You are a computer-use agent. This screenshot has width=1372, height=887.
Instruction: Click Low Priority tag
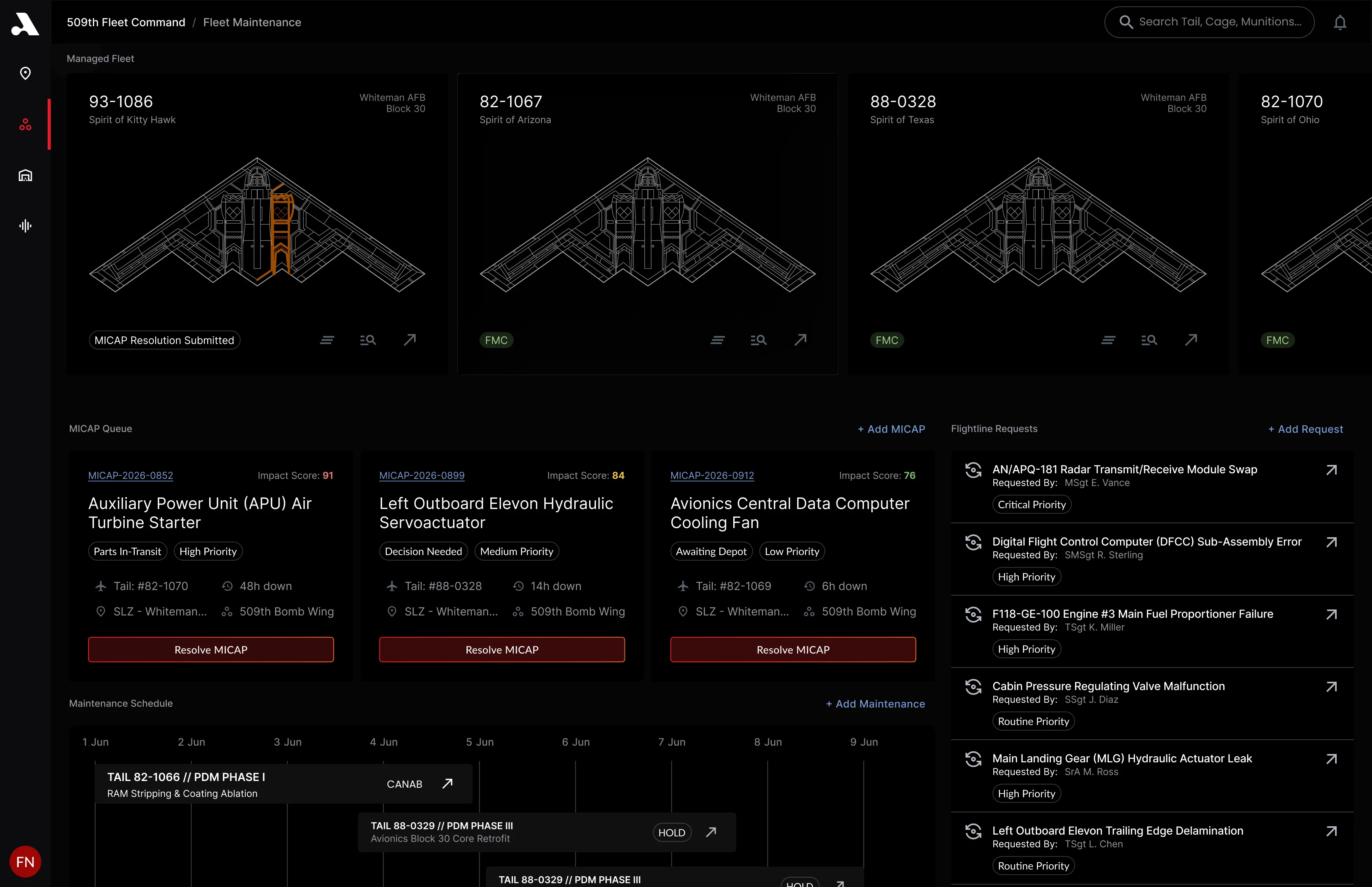[x=792, y=551]
